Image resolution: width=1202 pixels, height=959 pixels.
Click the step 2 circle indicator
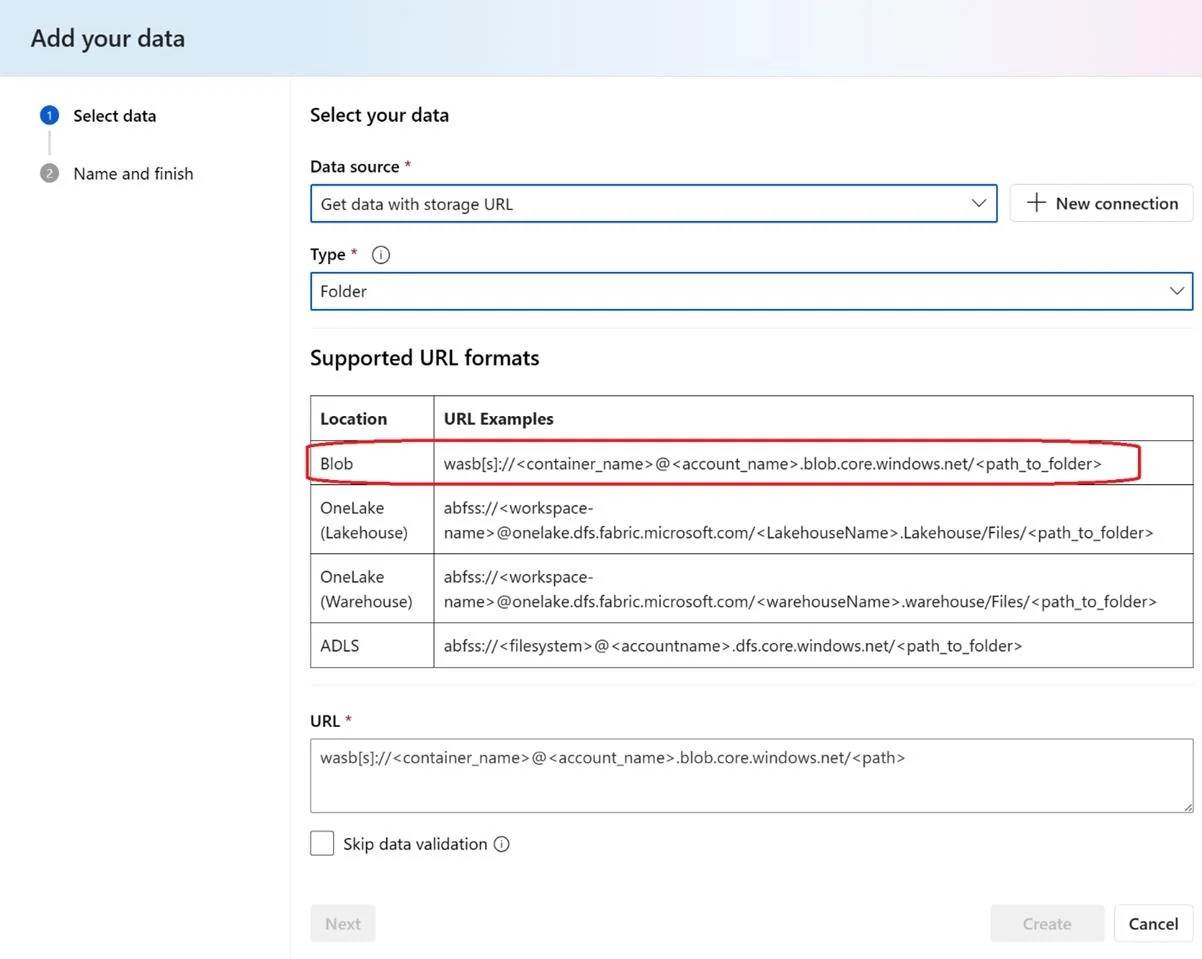pyautogui.click(x=50, y=173)
